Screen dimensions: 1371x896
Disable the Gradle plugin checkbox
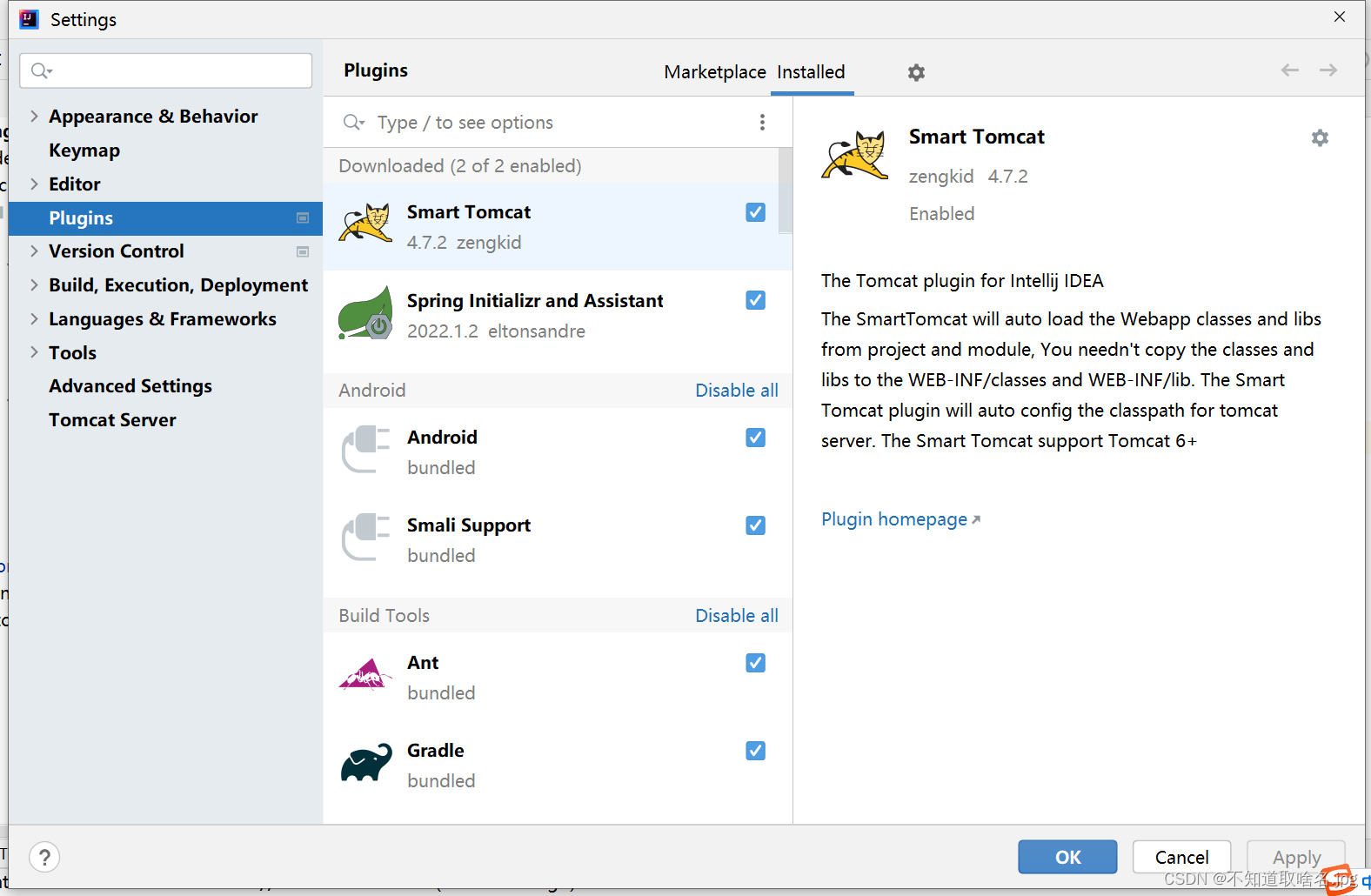pos(755,751)
